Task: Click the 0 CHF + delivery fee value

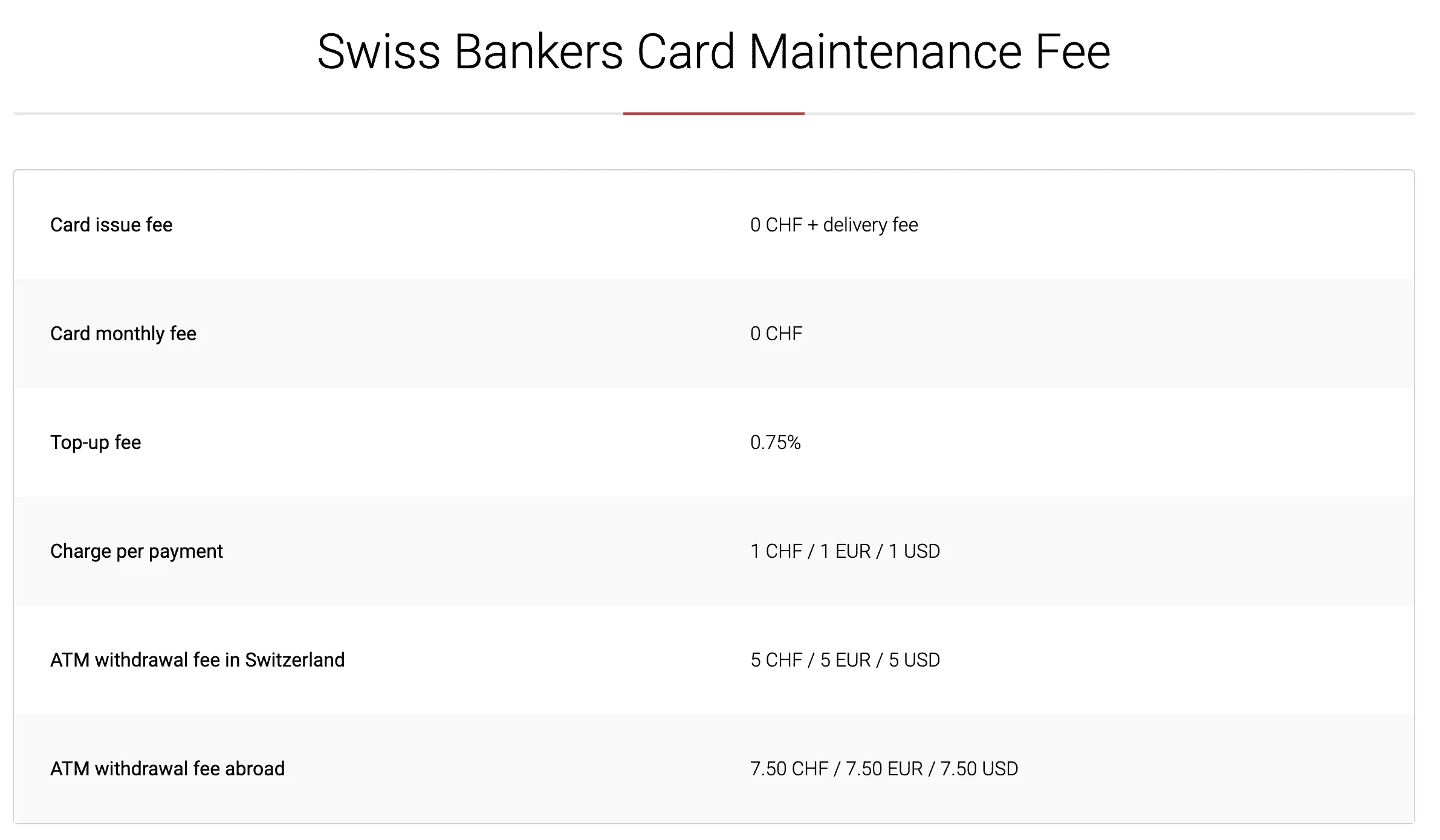Action: point(834,225)
